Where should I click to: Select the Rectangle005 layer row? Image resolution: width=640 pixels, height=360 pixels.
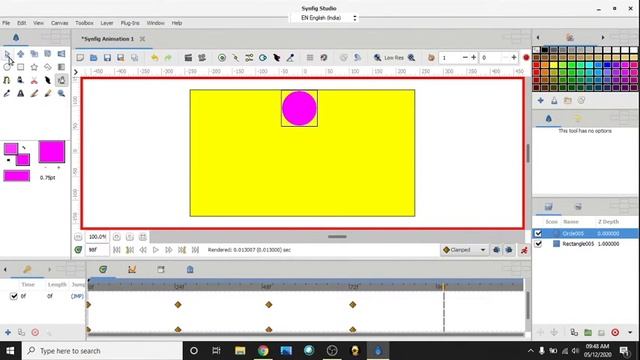585,244
